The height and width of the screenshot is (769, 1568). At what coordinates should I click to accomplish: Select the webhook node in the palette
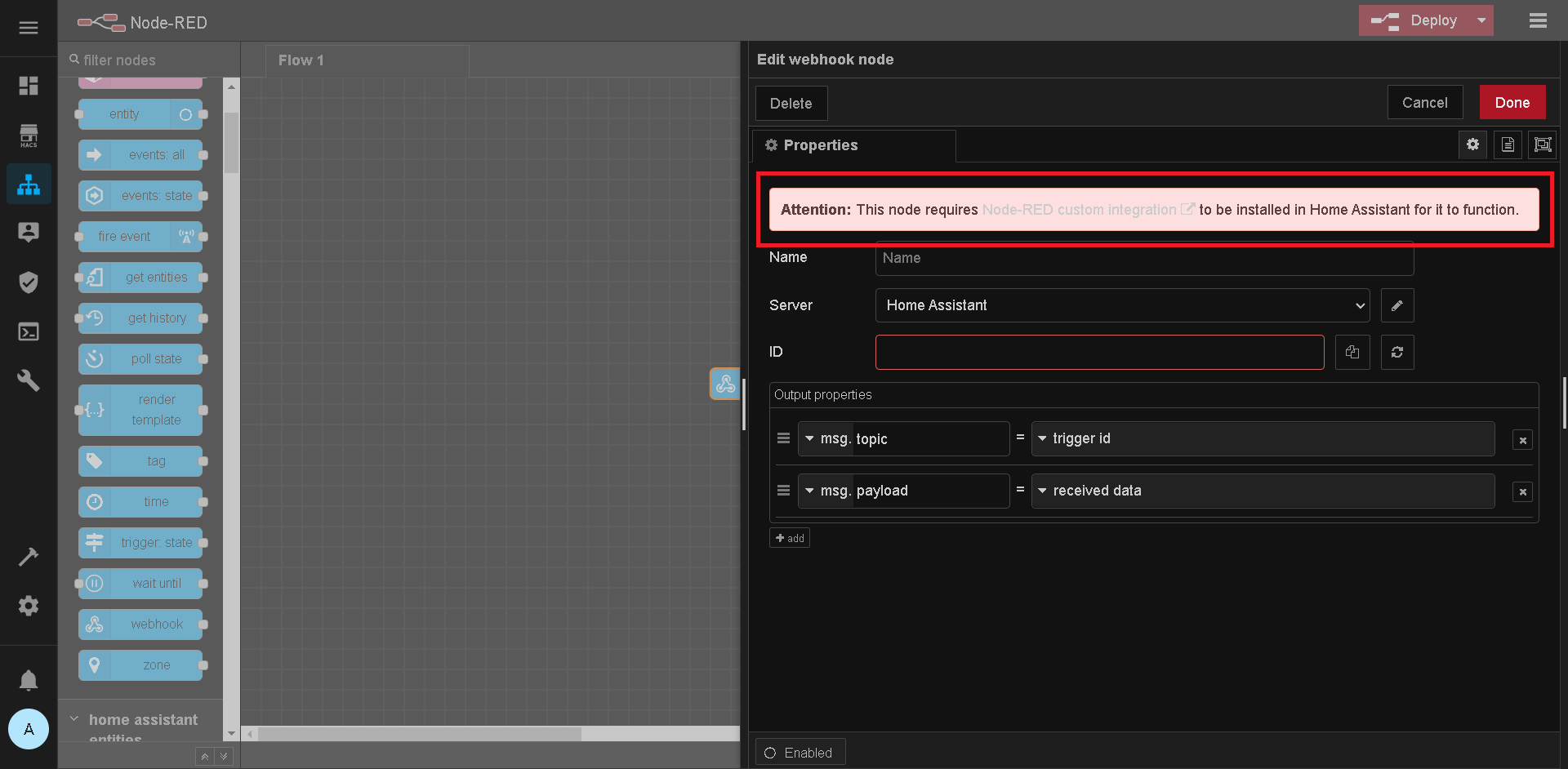(x=140, y=625)
